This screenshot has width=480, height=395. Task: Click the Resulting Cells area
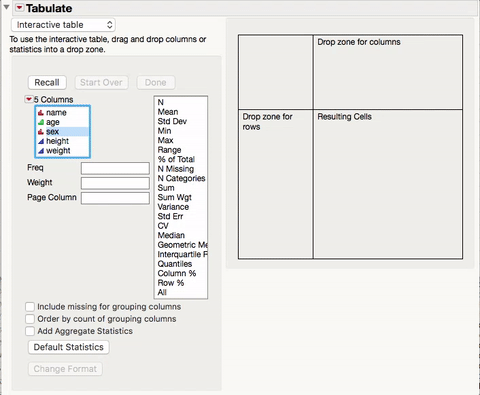[x=388, y=184]
